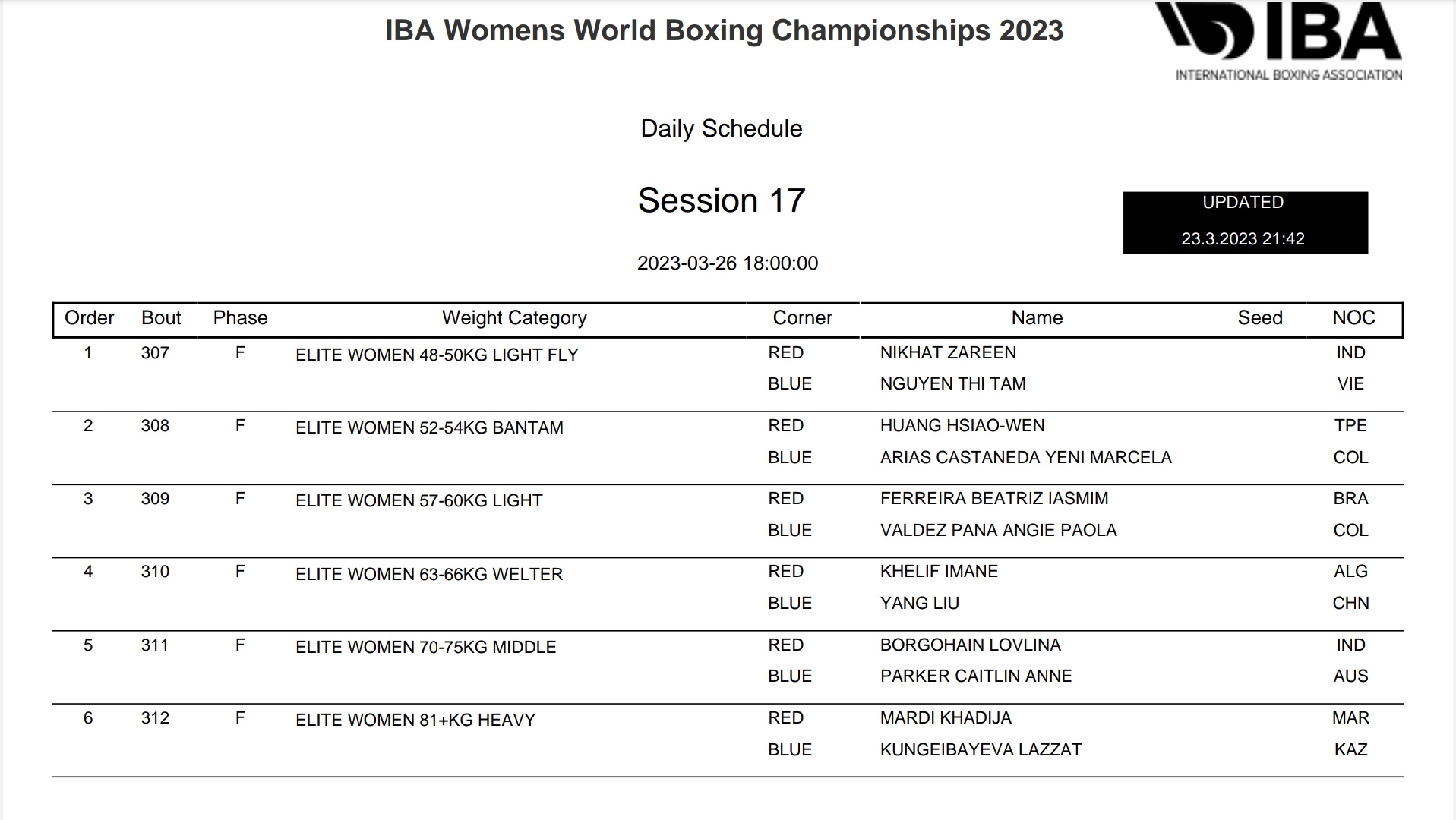The image size is (1456, 820).
Task: Select PARKER CAITLIN ANNE entry
Action: tap(976, 676)
